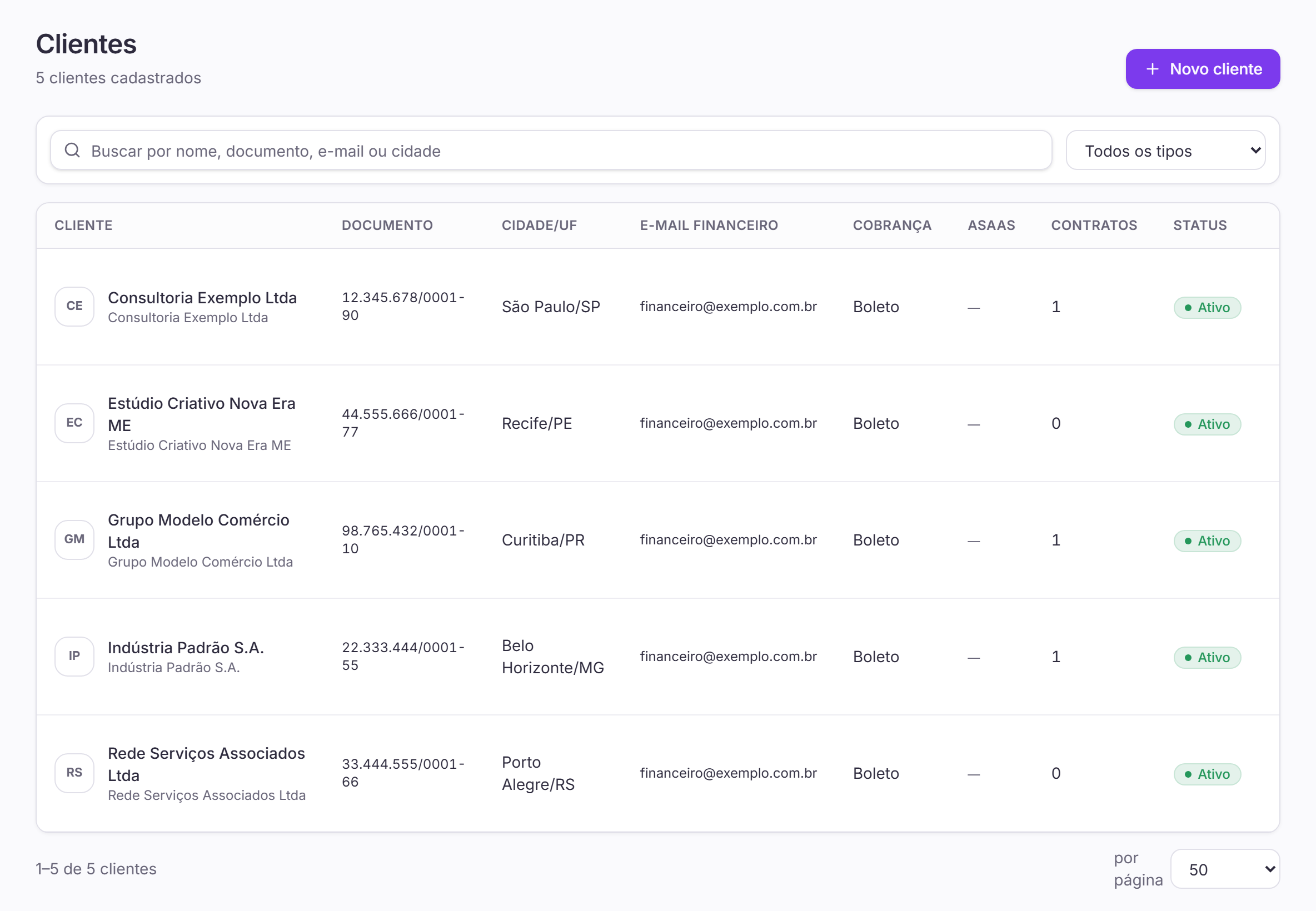This screenshot has height=911, width=1316.
Task: Open Consultoria Exemplo Ltda client name
Action: coord(202,298)
